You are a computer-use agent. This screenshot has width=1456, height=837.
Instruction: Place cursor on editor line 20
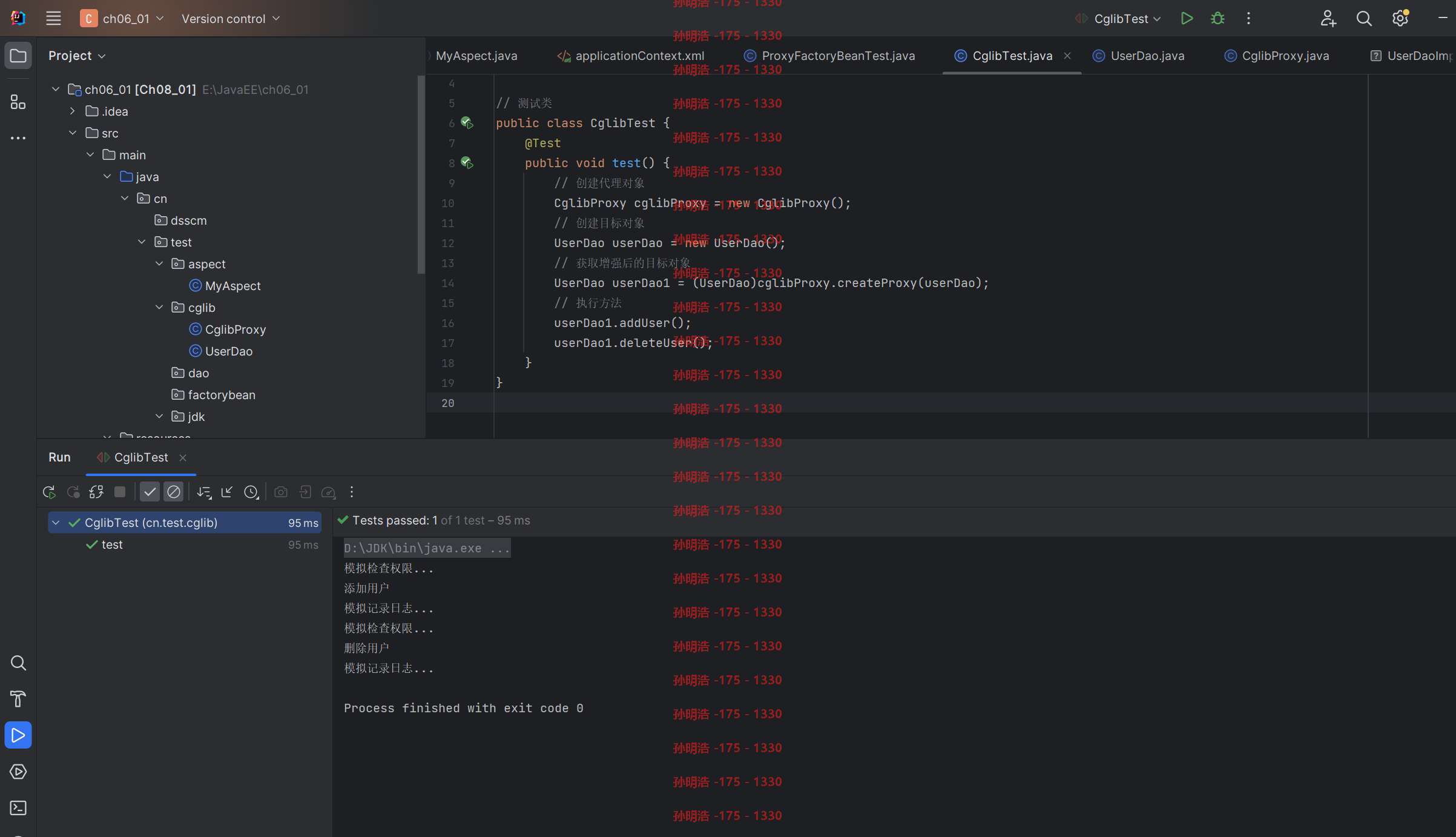941,403
